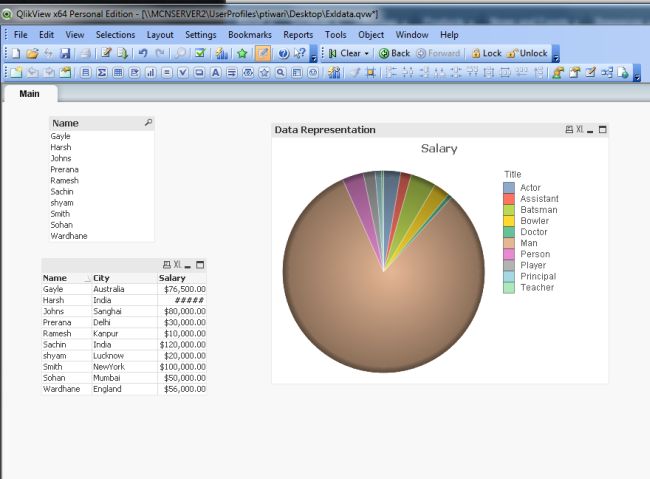Create a List Box object
The width and height of the screenshot is (650, 479).
[x=85, y=73]
